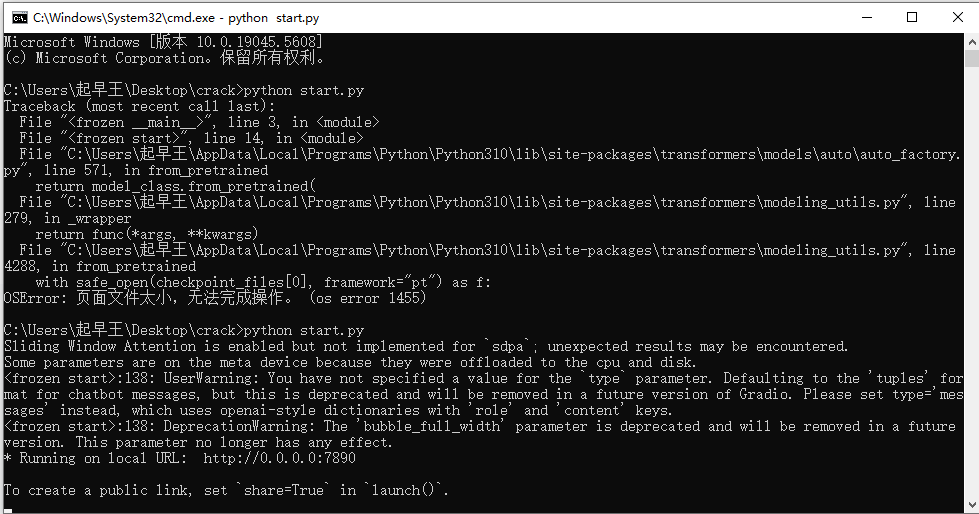This screenshot has width=979, height=514.
Task: Click the 'safe_open(checkpoint_files[0]' code line
Action: [263, 282]
